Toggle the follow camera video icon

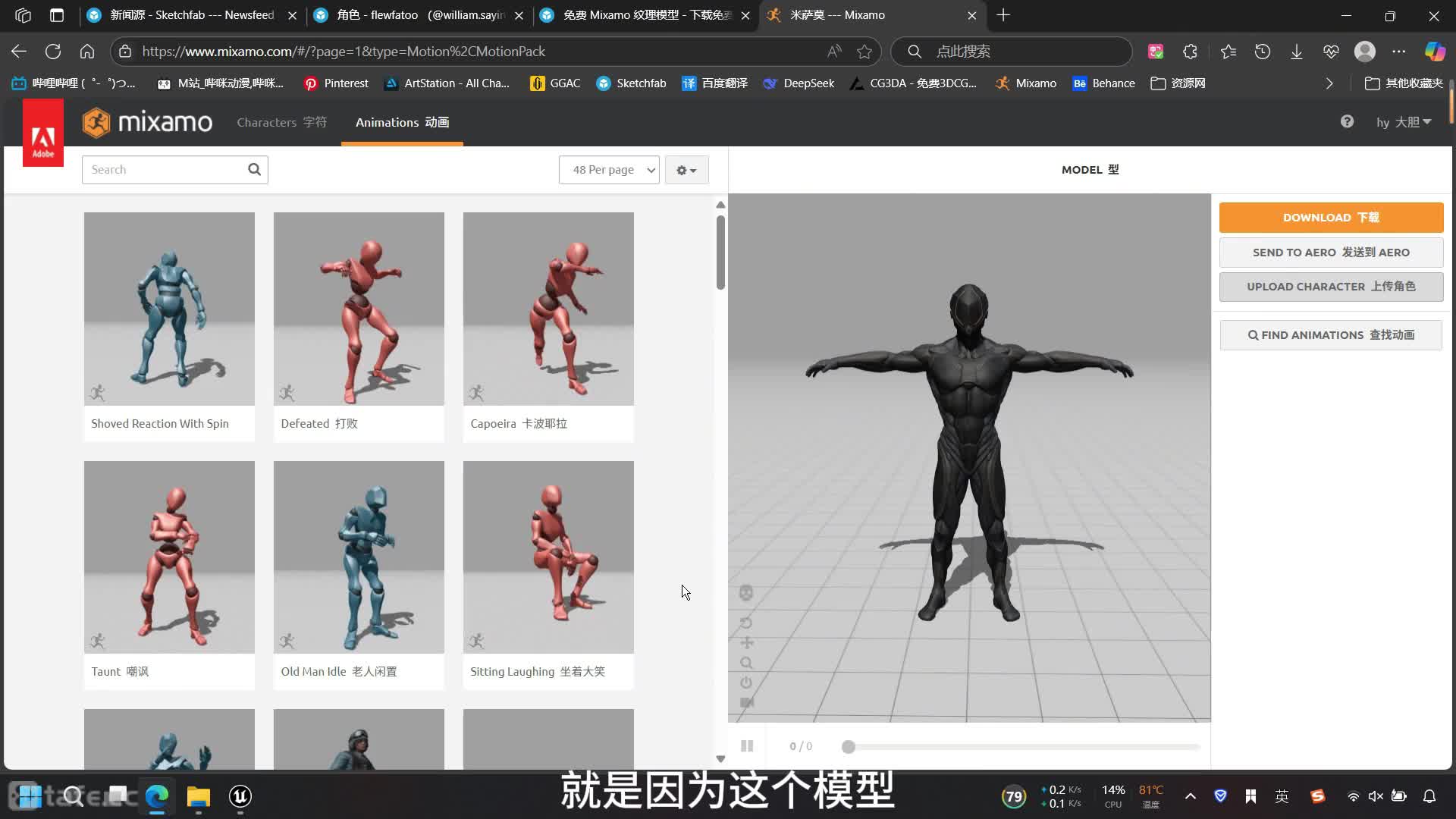point(747,702)
